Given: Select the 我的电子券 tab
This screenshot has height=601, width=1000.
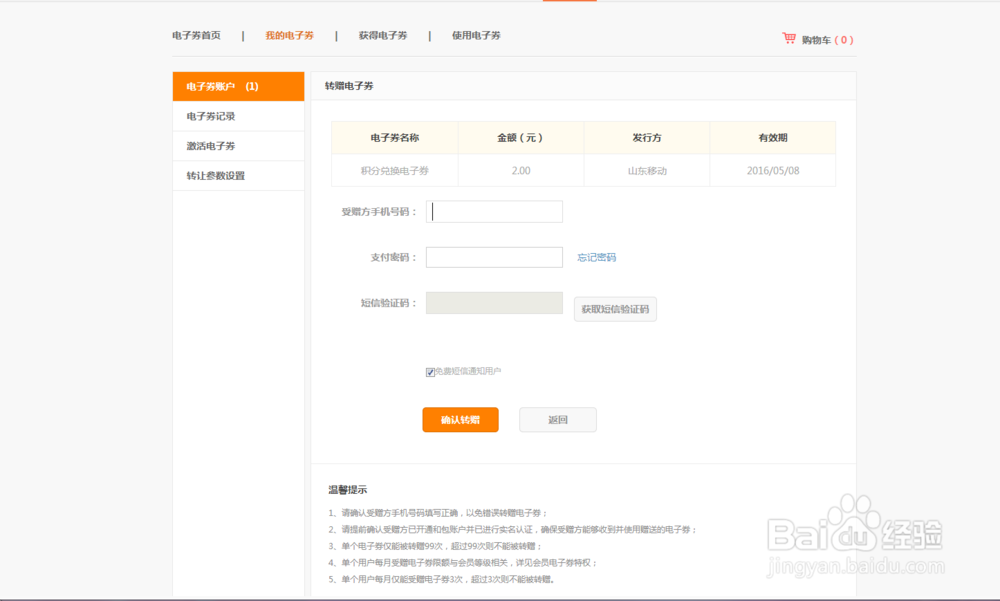Looking at the screenshot, I should tap(288, 34).
